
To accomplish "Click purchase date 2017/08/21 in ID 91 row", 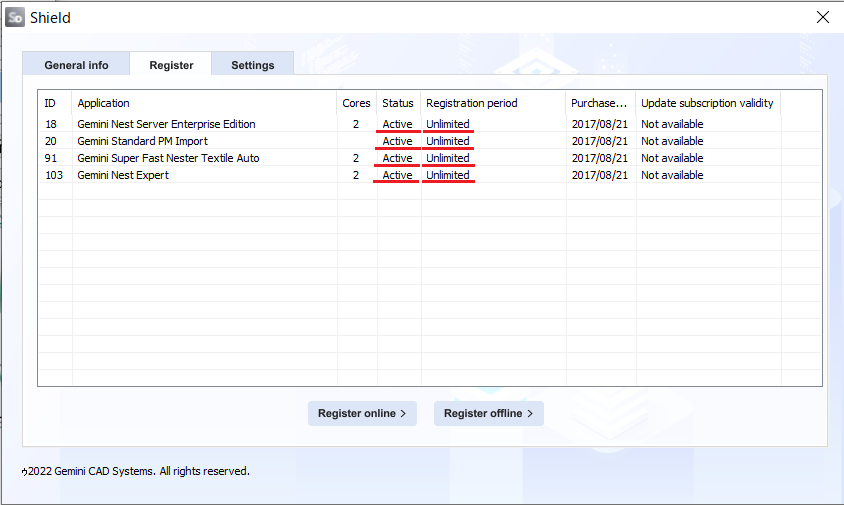I will 600,158.
